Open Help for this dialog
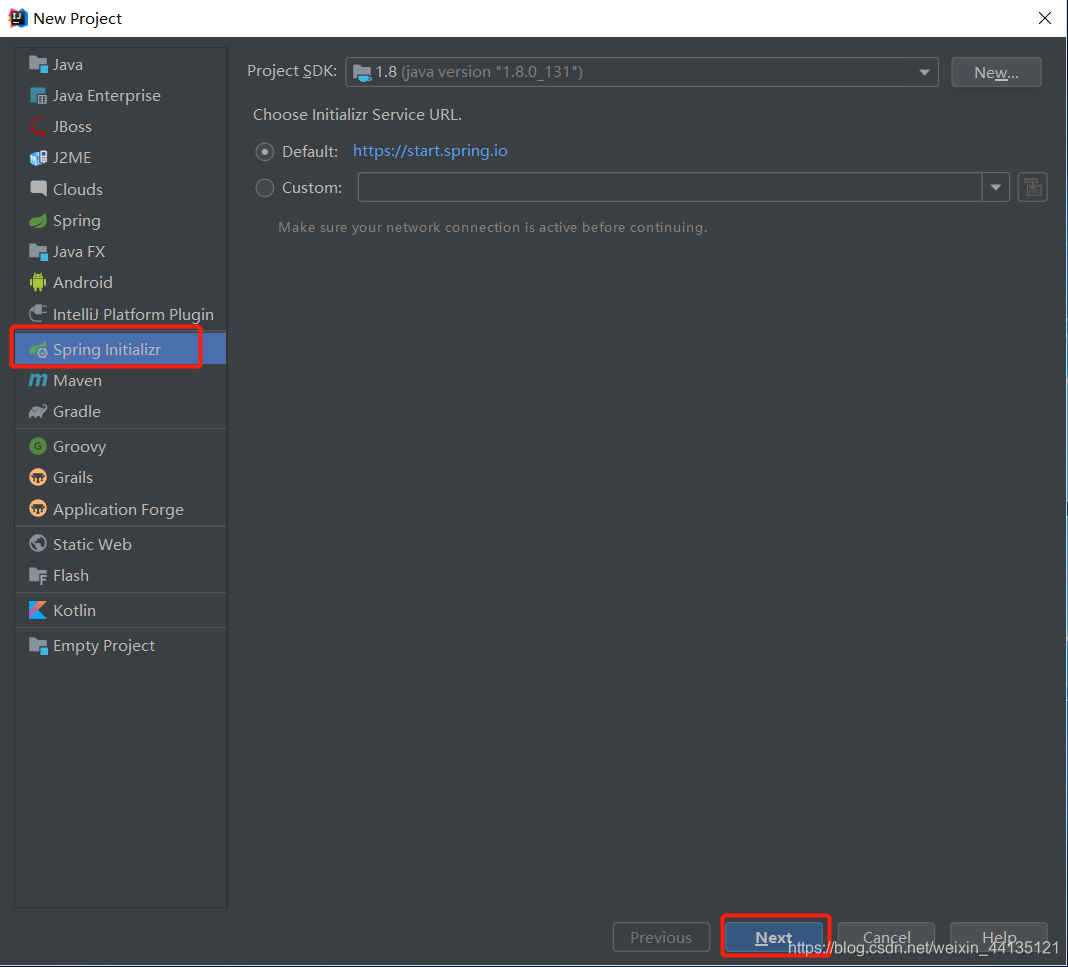Image resolution: width=1068 pixels, height=967 pixels. point(999,937)
